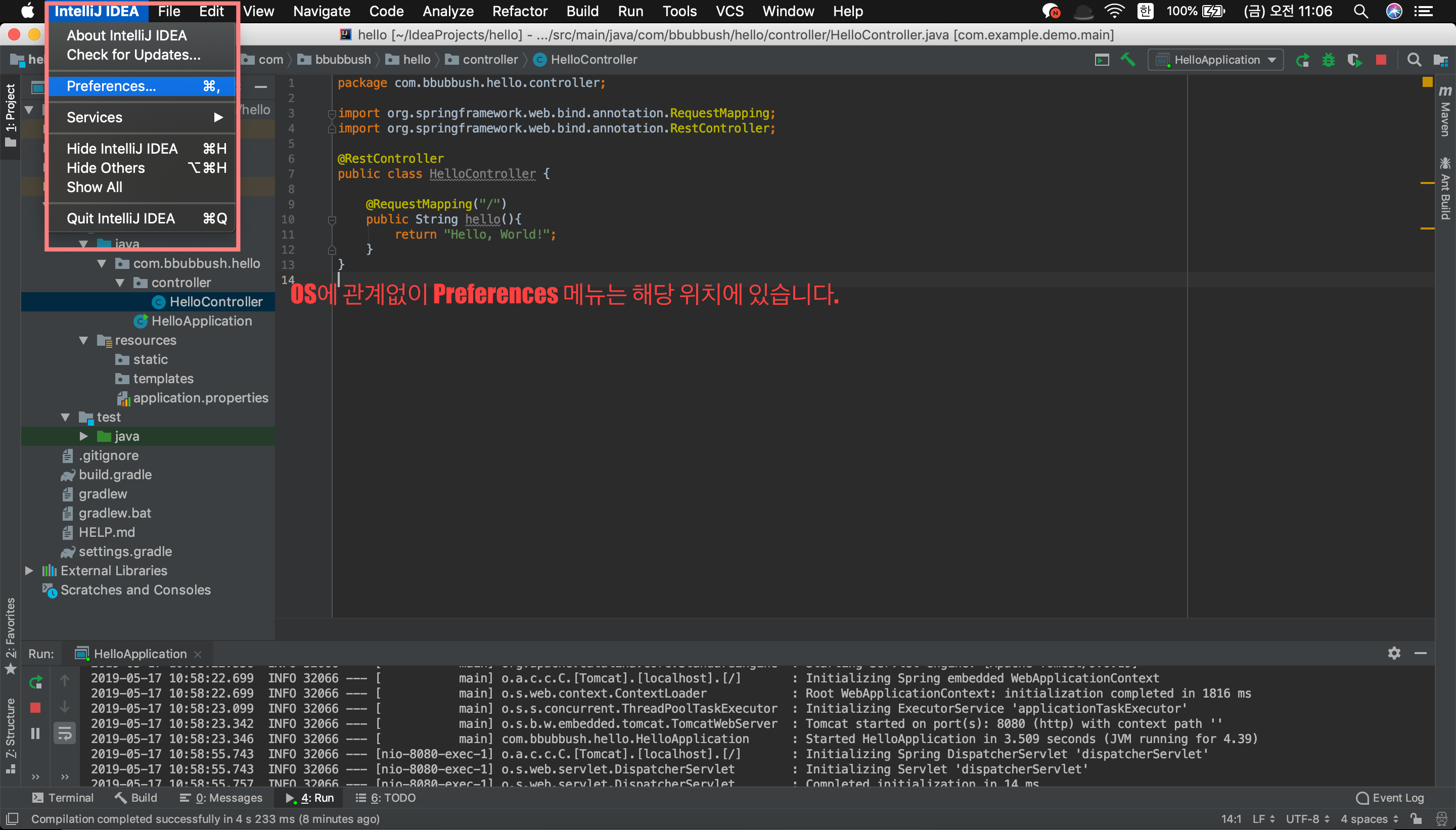Debug HelloApplication using the bug icon

pyautogui.click(x=1328, y=59)
